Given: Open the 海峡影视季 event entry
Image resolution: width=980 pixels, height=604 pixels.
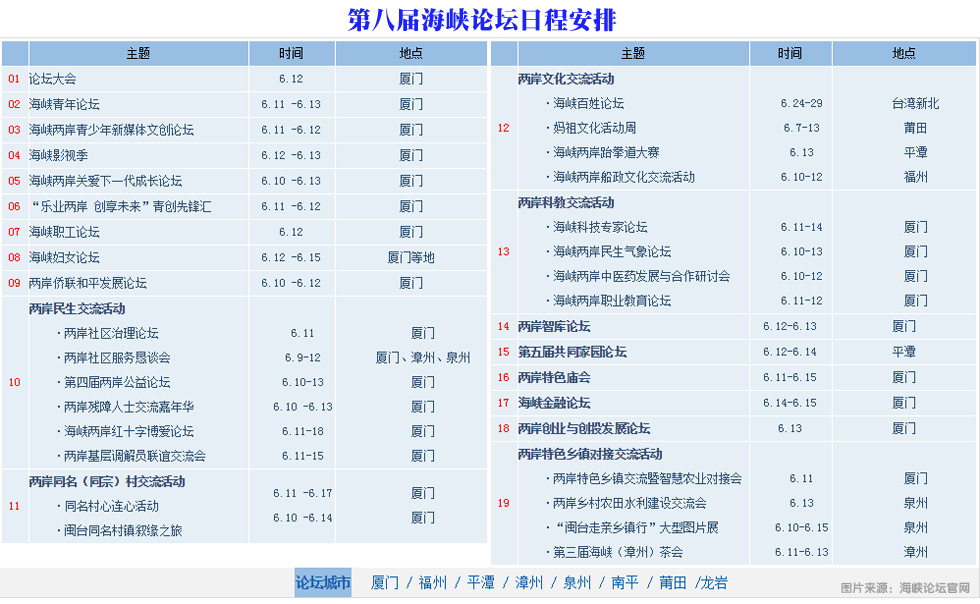Looking at the screenshot, I should pos(58,155).
